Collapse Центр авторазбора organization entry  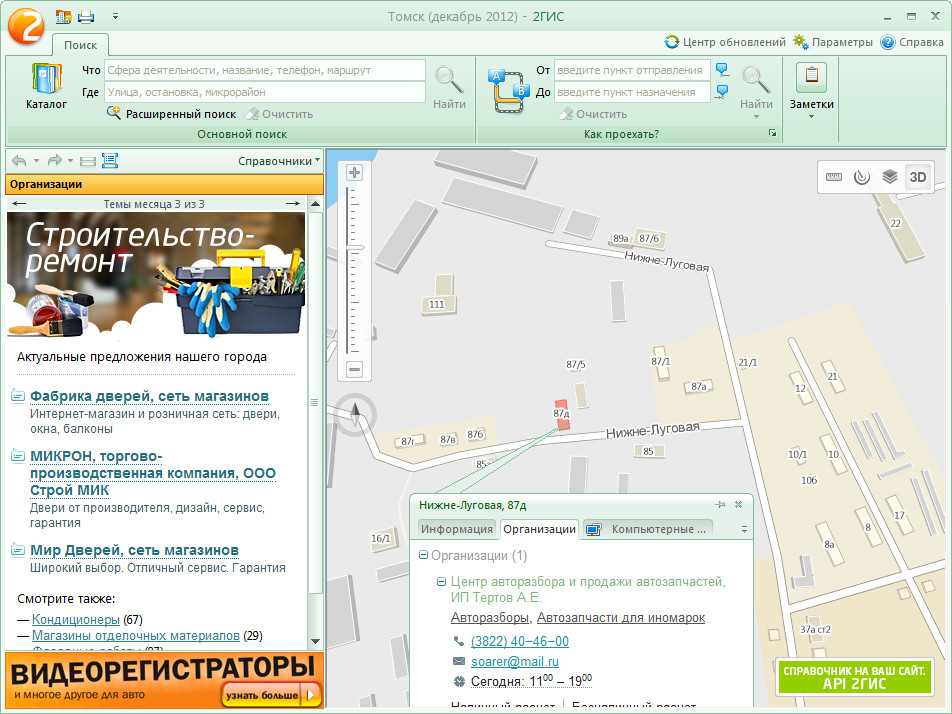click(441, 582)
